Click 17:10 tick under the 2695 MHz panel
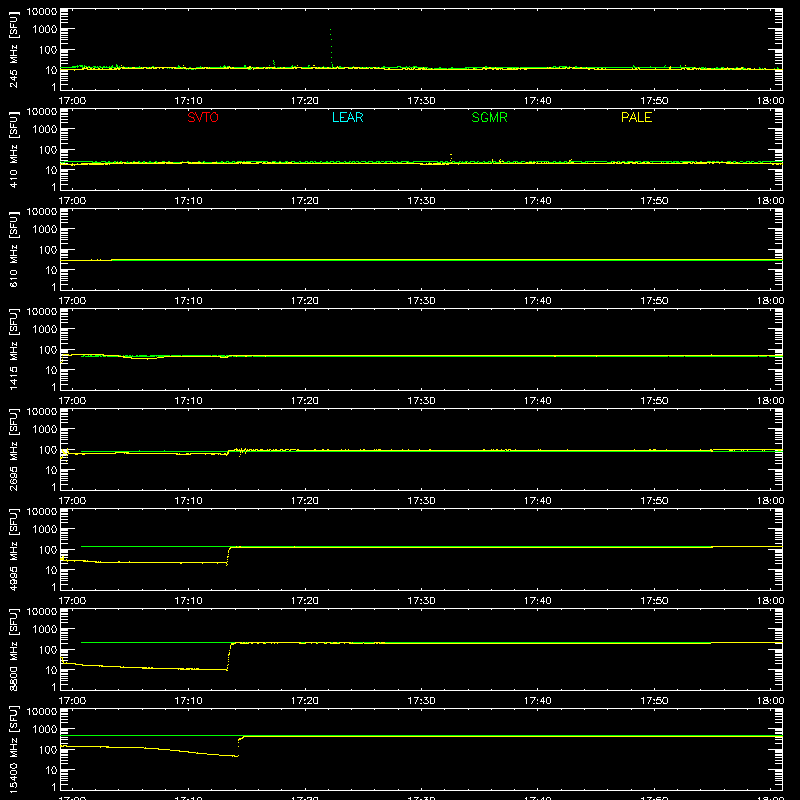This screenshot has width=800, height=800. pyautogui.click(x=189, y=501)
